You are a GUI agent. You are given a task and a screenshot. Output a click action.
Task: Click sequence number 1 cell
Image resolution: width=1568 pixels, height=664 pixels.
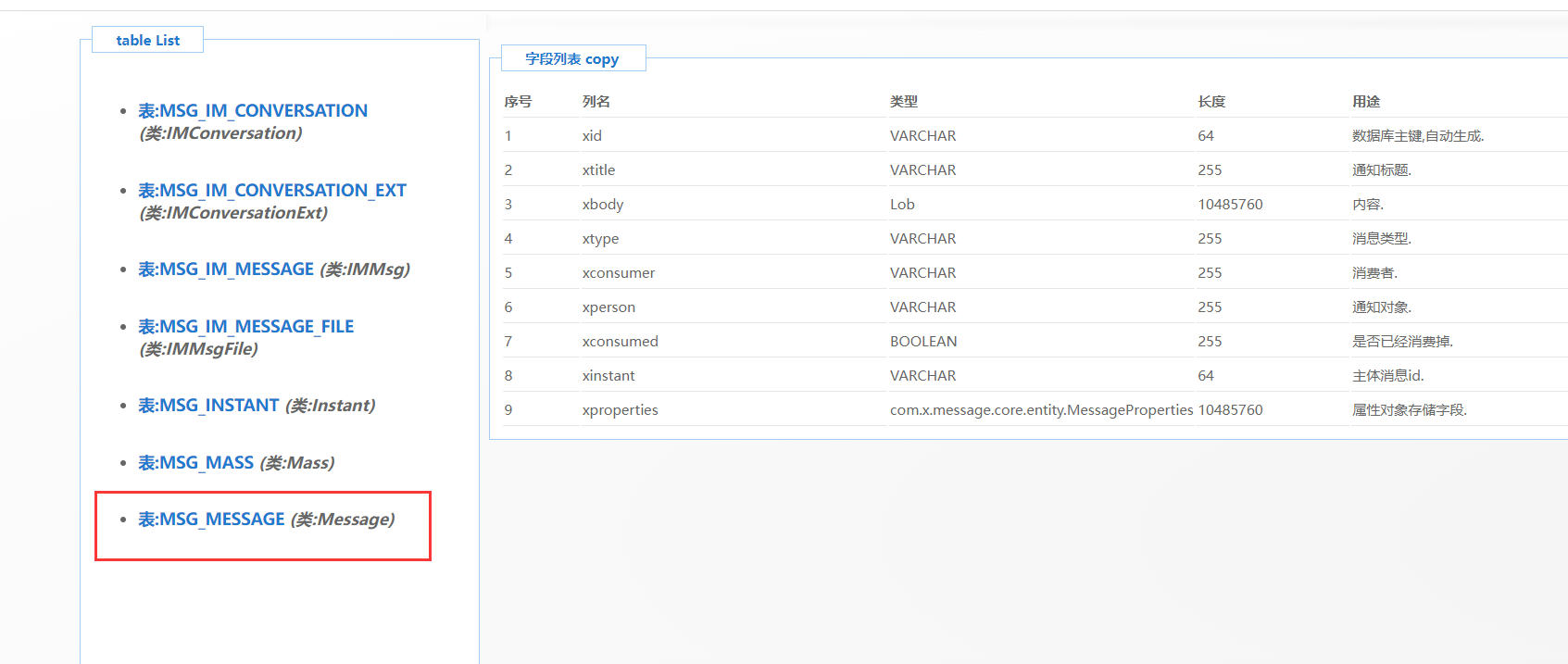[x=508, y=136]
